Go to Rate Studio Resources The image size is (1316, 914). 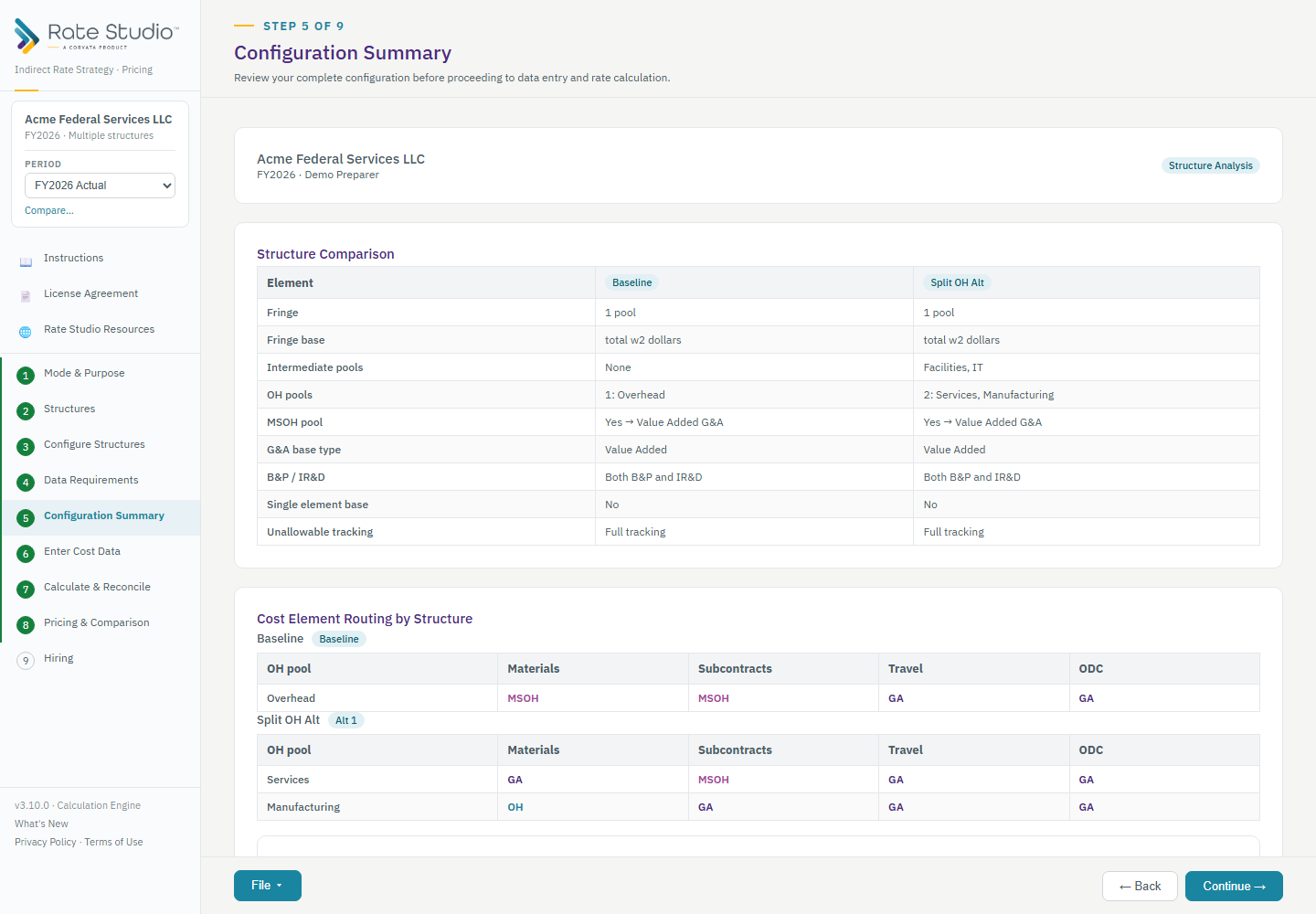point(99,329)
